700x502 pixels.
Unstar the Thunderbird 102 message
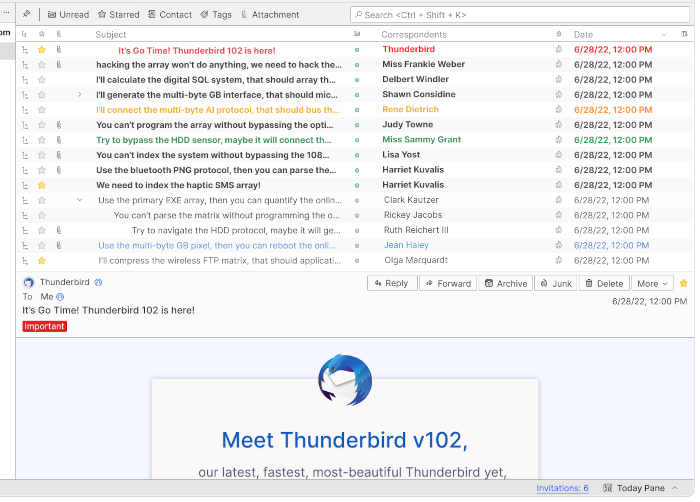tap(42, 50)
